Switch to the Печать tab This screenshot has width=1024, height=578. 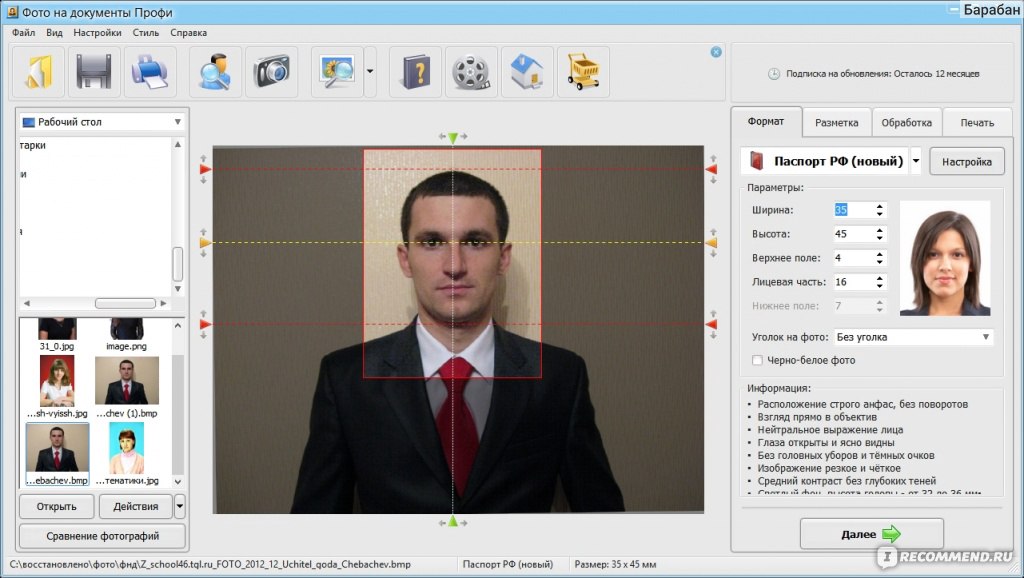(x=977, y=123)
